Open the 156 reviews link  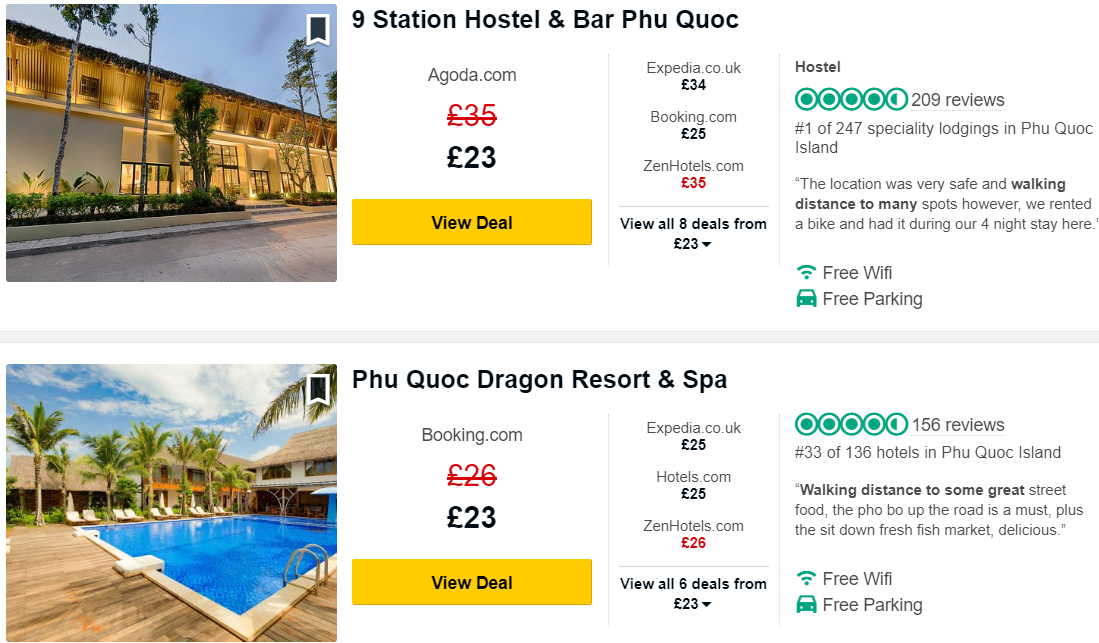[957, 425]
